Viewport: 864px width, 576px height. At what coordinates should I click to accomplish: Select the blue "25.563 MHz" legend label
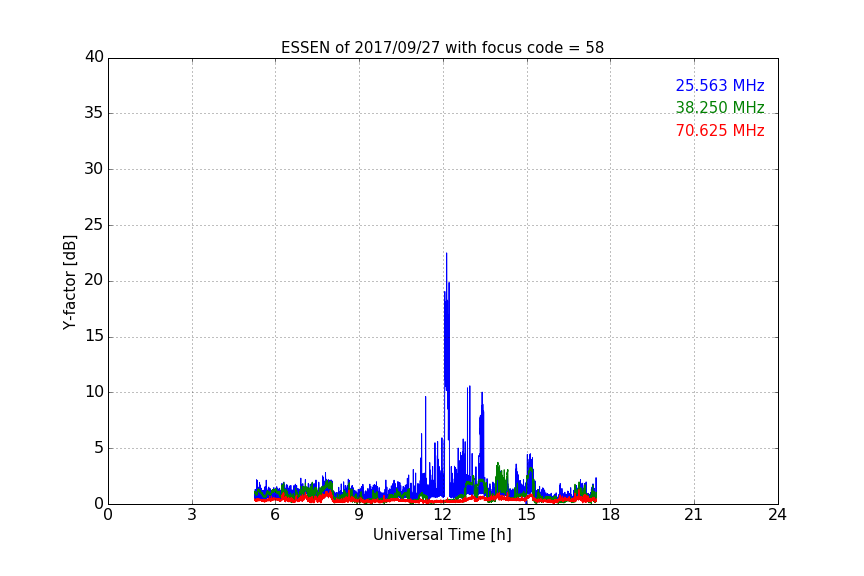[720, 85]
